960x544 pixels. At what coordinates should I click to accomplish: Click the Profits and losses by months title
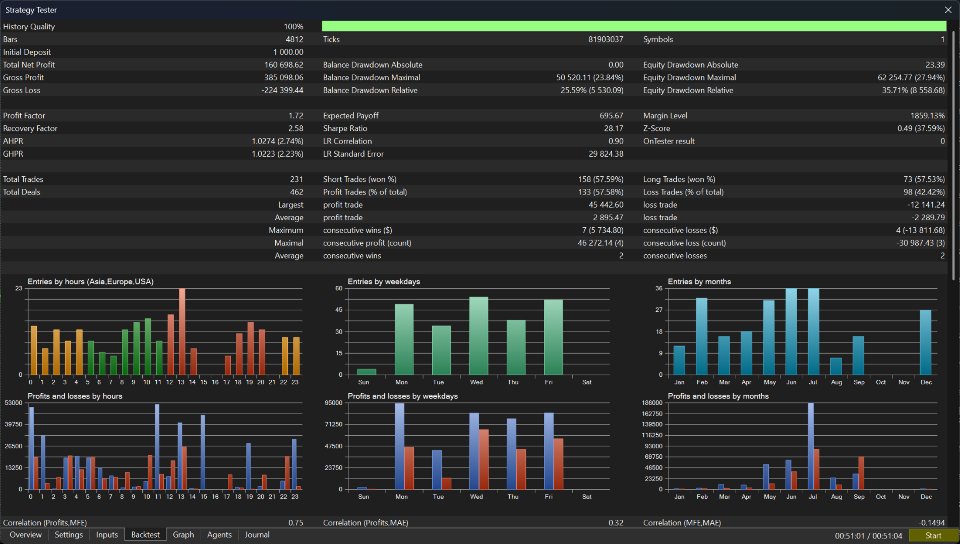(x=718, y=396)
